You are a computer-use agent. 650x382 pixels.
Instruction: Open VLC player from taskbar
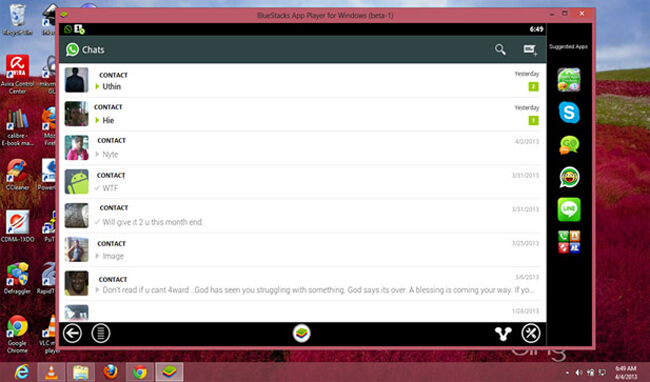tap(51, 372)
